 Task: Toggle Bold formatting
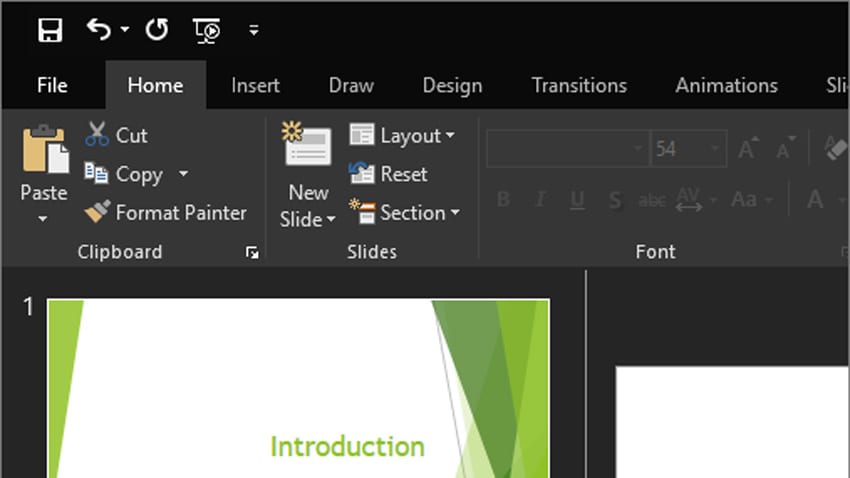(503, 199)
